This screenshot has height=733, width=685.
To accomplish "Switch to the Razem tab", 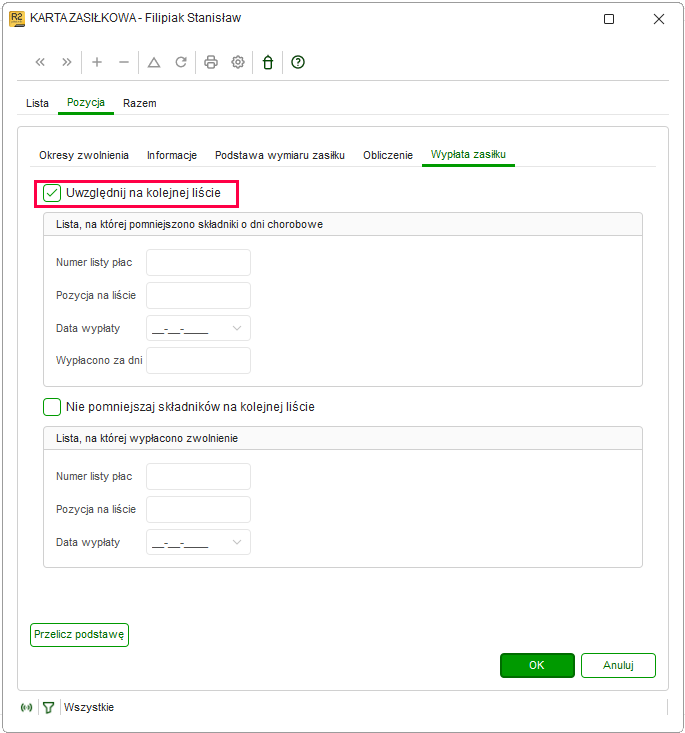I will click(x=139, y=103).
